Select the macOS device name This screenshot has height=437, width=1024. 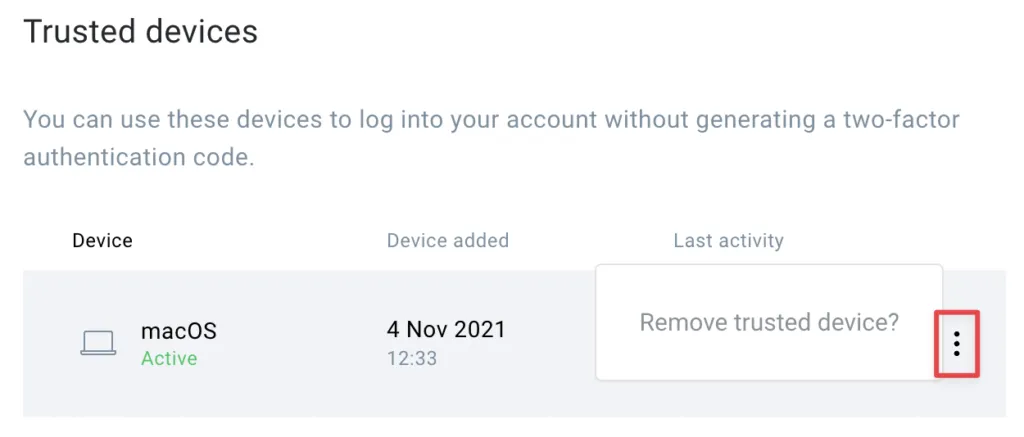click(179, 331)
